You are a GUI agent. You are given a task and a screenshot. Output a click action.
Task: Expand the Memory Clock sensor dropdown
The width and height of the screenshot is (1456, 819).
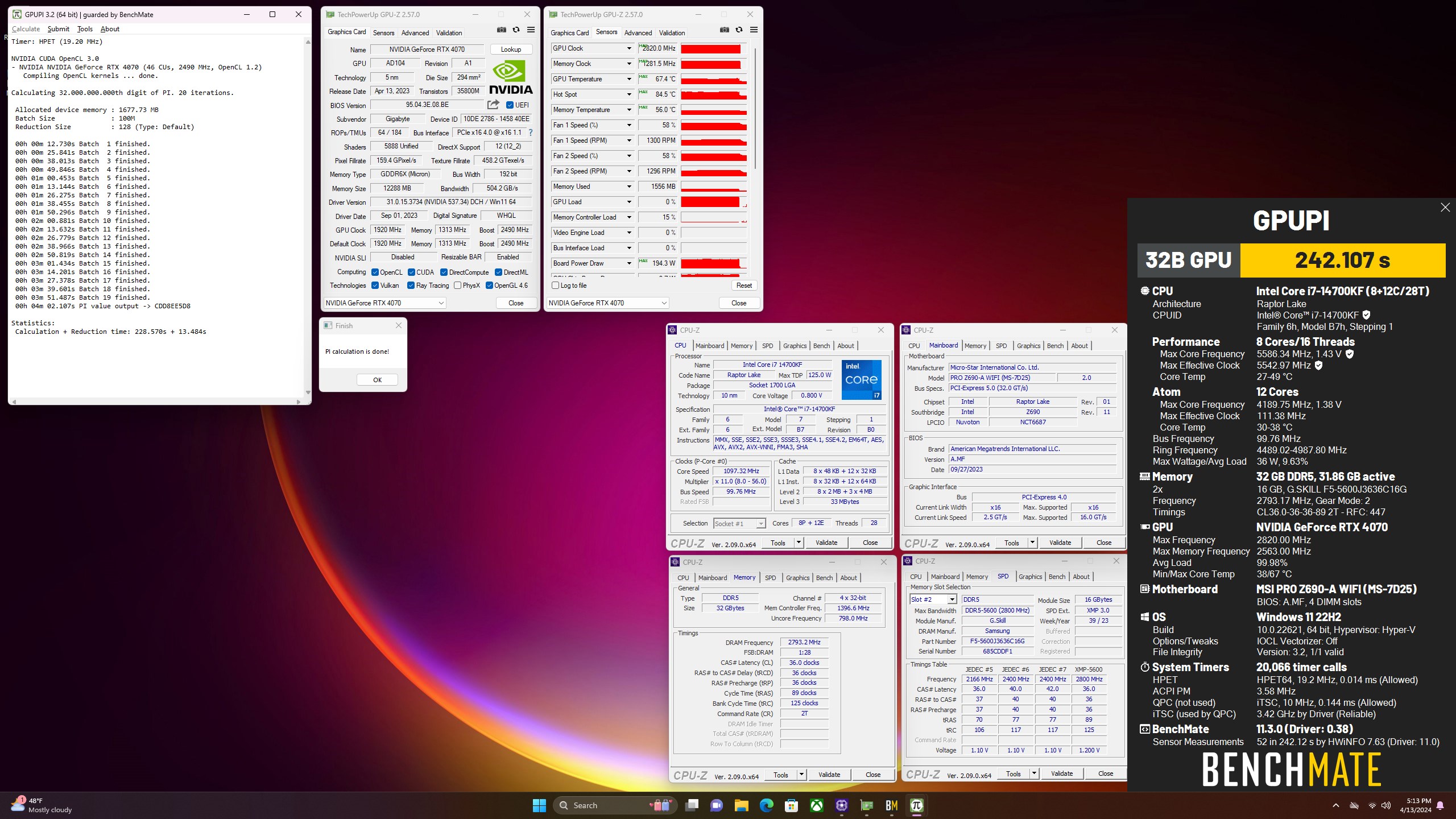(x=628, y=64)
